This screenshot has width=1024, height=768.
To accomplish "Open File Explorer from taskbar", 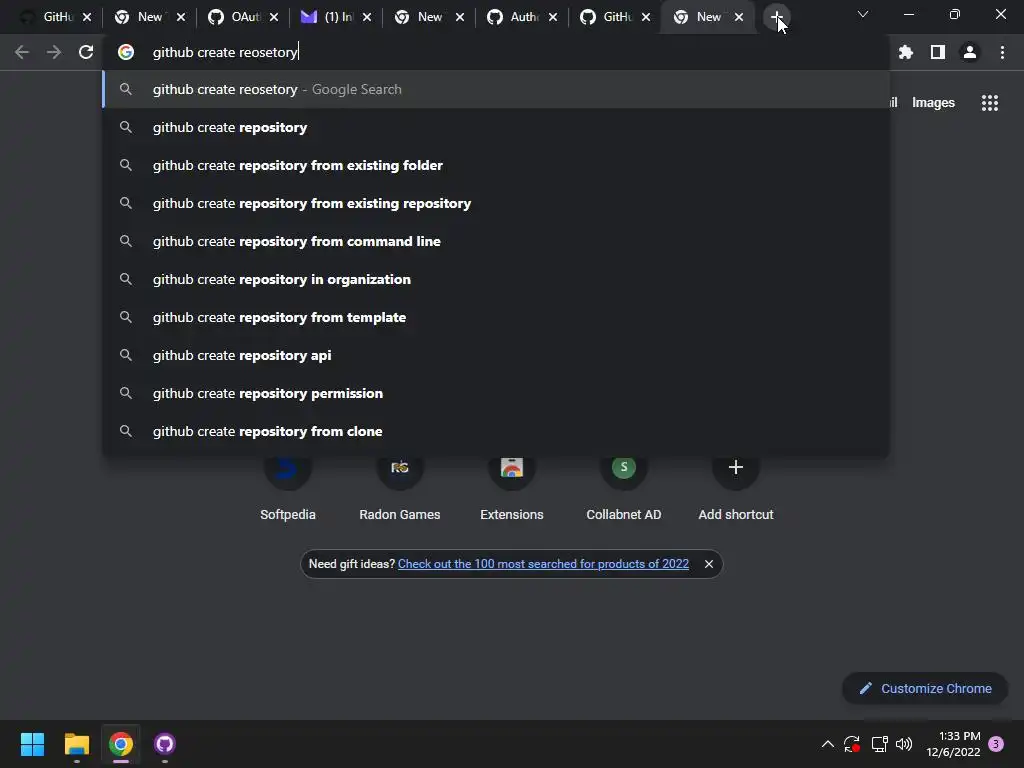I will click(76, 744).
